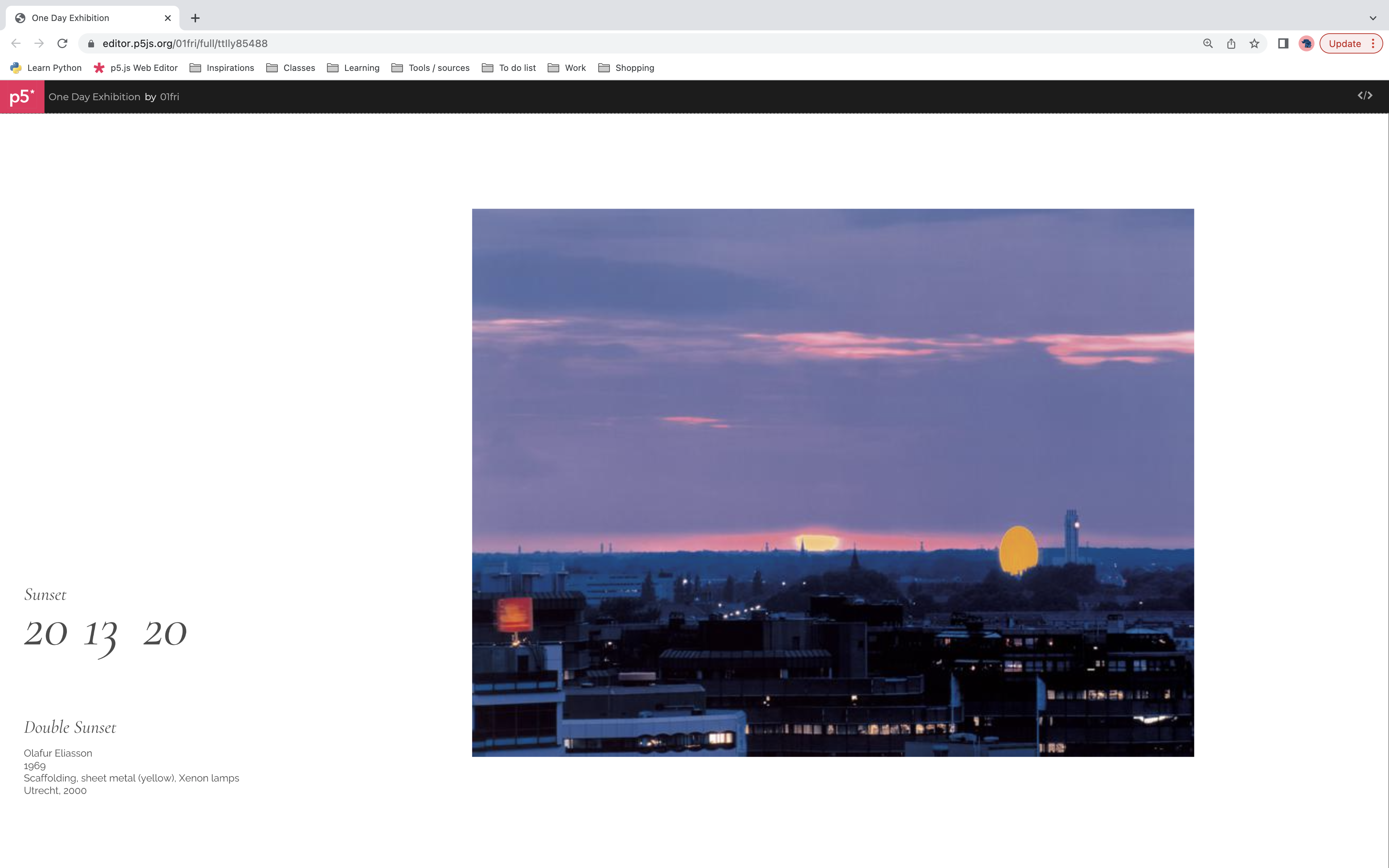
Task: Click the author name 01fri
Action: point(169,97)
